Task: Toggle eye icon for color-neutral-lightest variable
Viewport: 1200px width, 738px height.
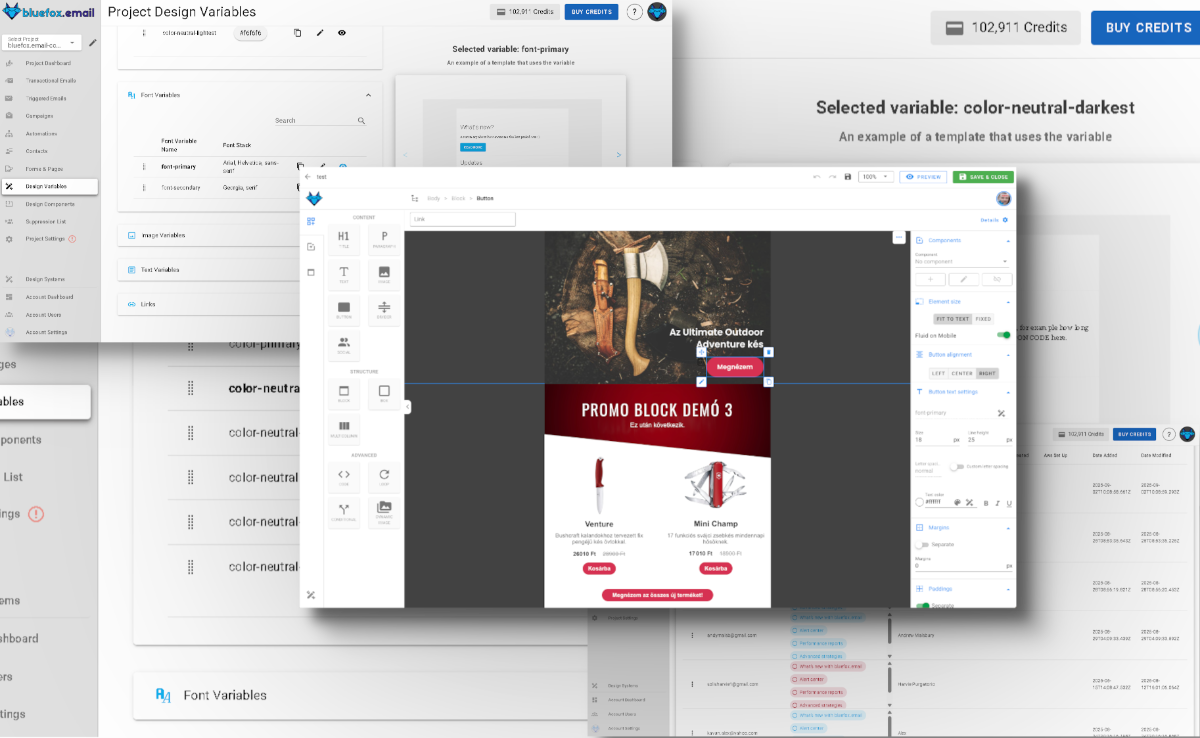Action: 342,33
